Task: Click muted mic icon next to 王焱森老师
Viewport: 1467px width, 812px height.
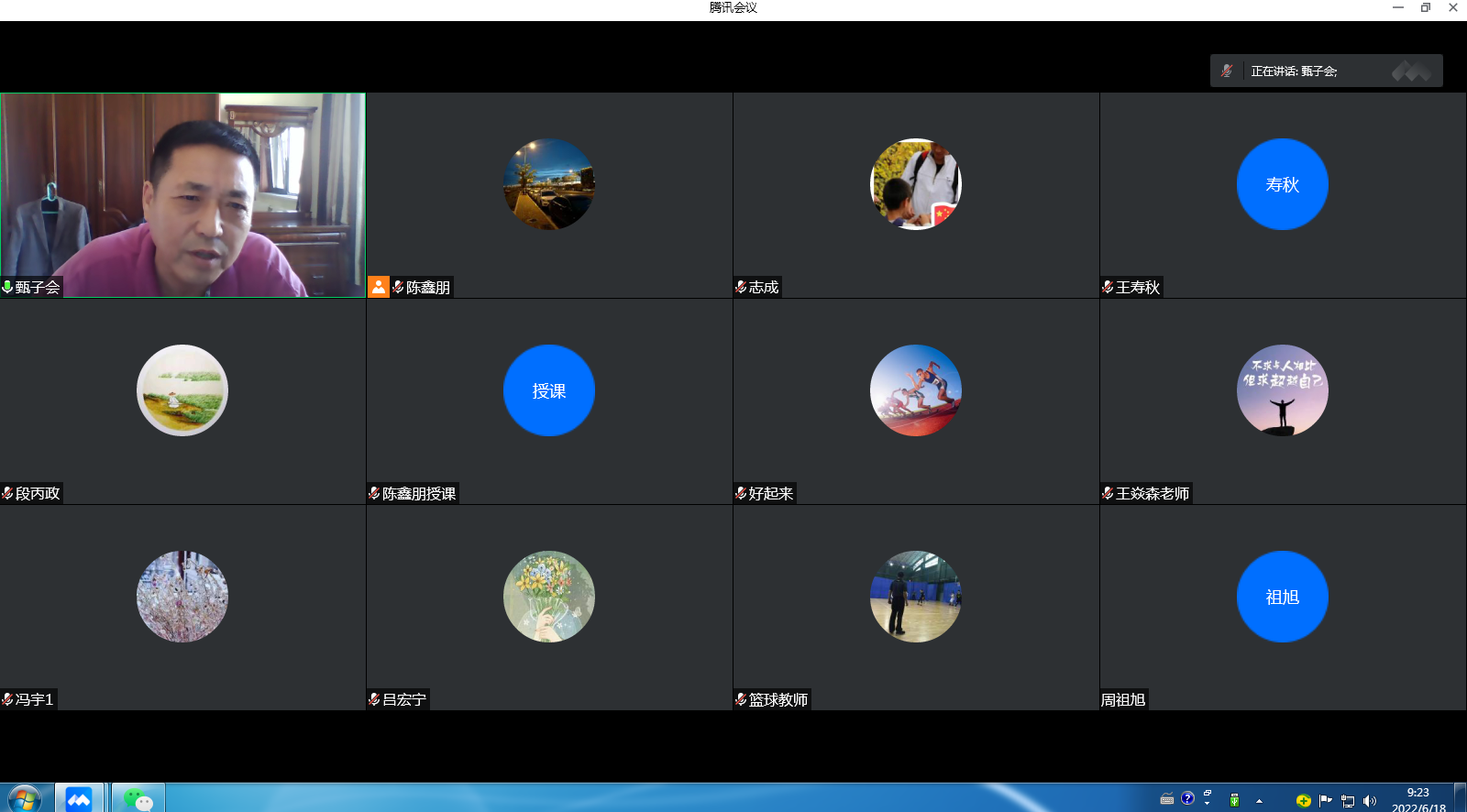Action: click(1108, 493)
